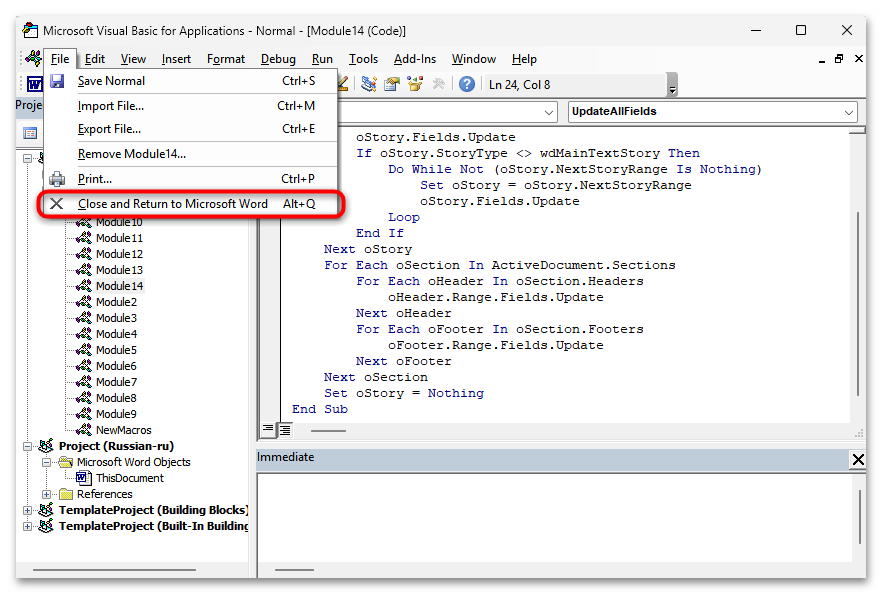Open the Project Explorer from the toolbar
The image size is (882, 594).
pos(369,84)
